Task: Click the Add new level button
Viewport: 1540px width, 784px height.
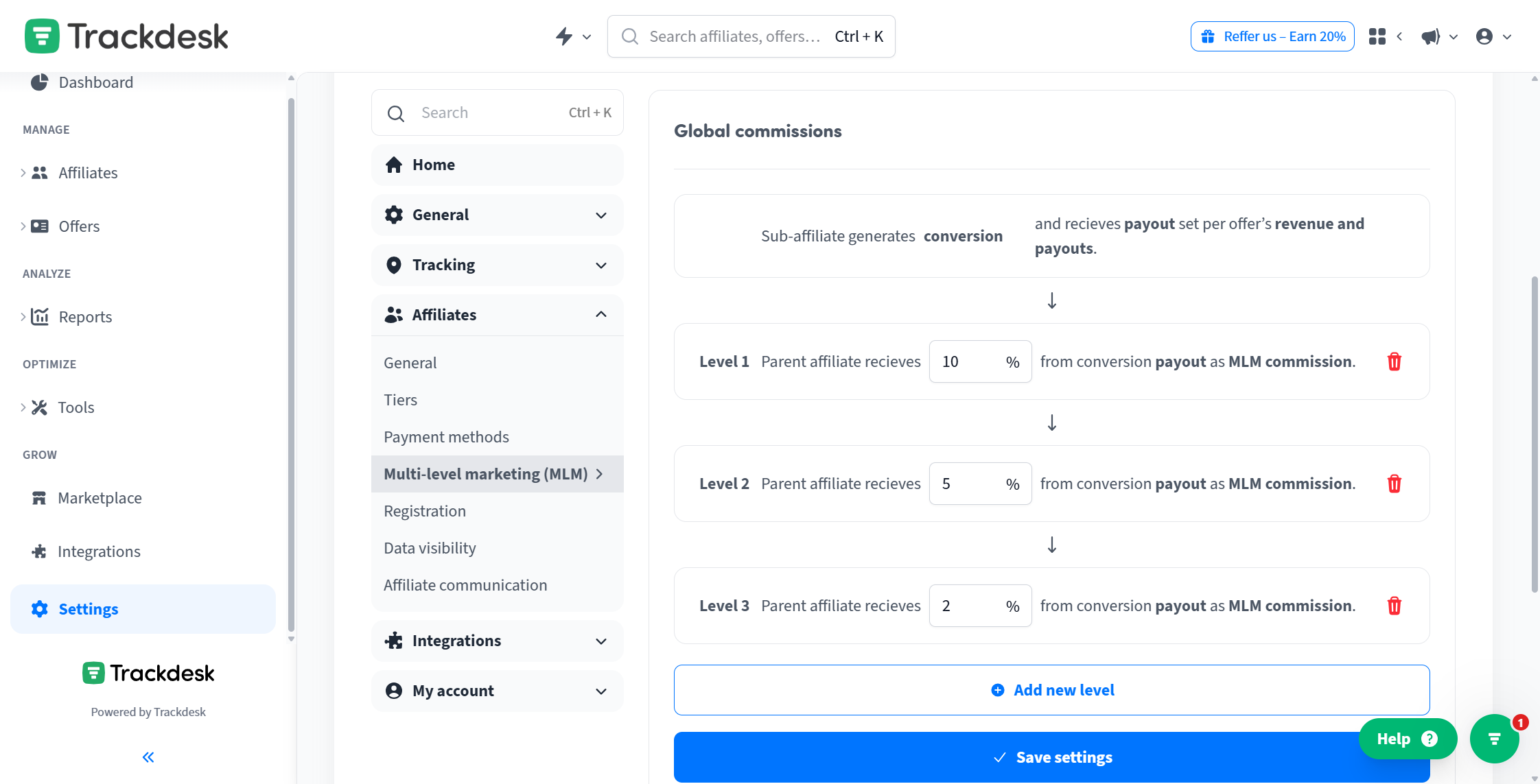Action: pos(1051,690)
